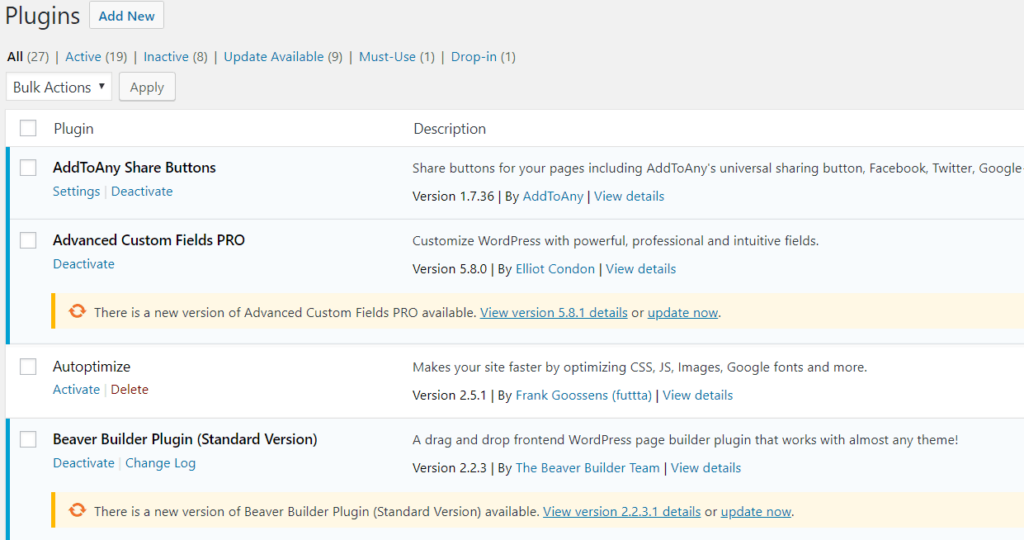View details for AddToAny Share Buttons
The image size is (1024, 540).
click(x=629, y=197)
